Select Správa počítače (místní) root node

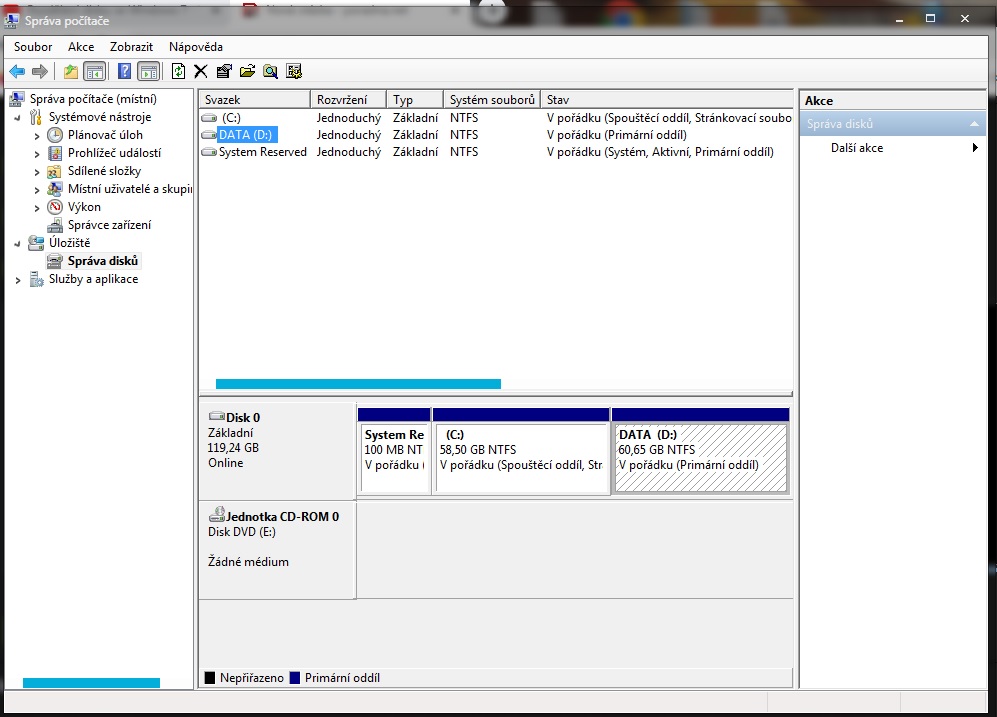[x=93, y=99]
